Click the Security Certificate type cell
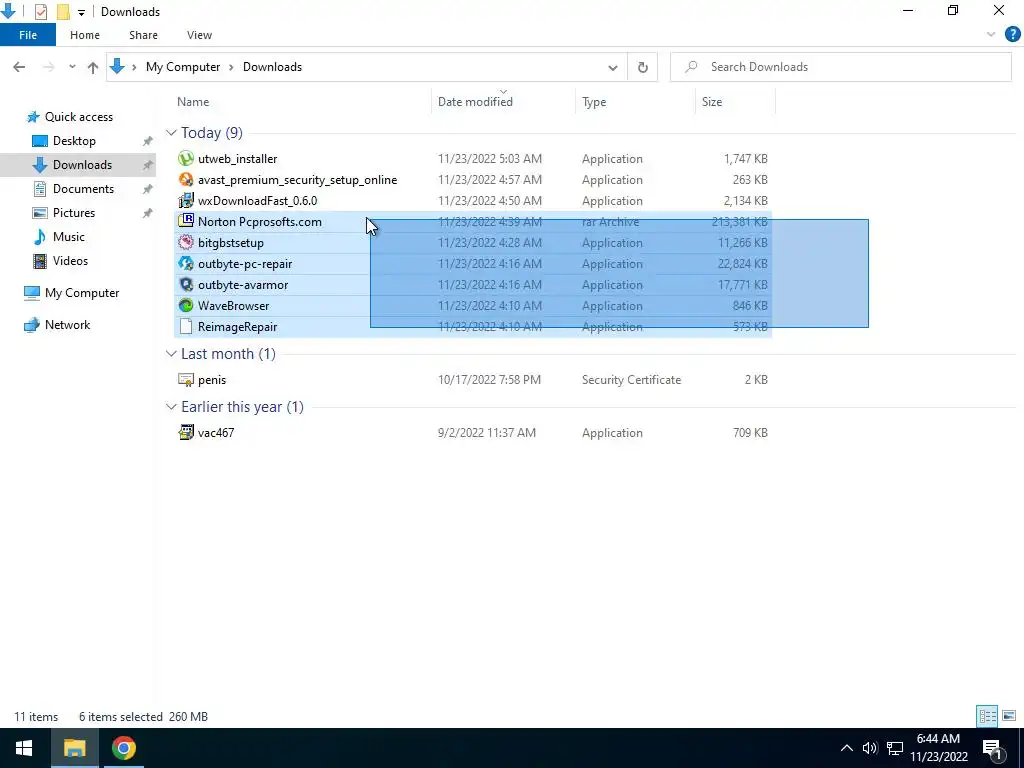This screenshot has height=768, width=1024. [x=632, y=379]
